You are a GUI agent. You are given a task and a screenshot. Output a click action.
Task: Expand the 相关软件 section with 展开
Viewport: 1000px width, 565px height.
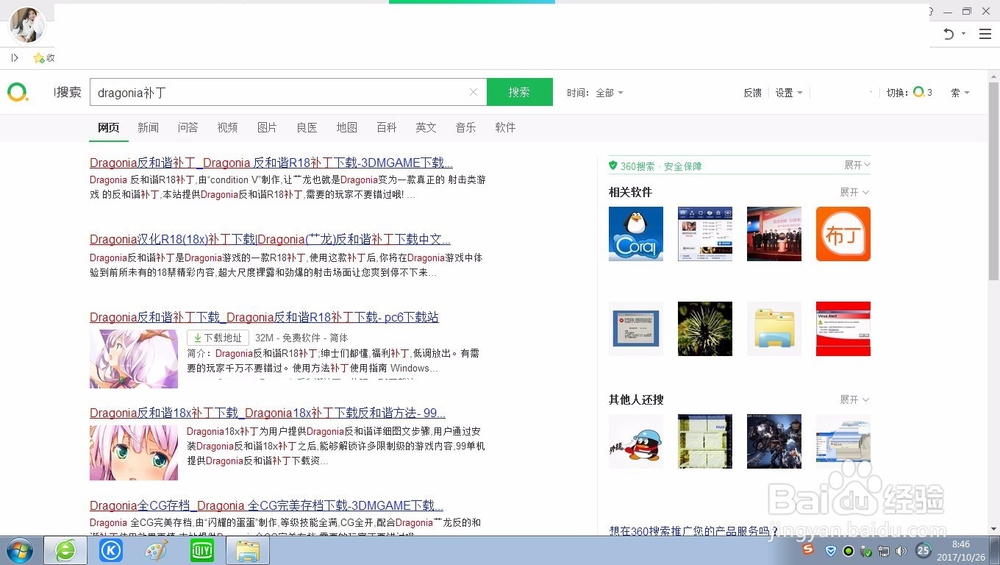[x=855, y=192]
